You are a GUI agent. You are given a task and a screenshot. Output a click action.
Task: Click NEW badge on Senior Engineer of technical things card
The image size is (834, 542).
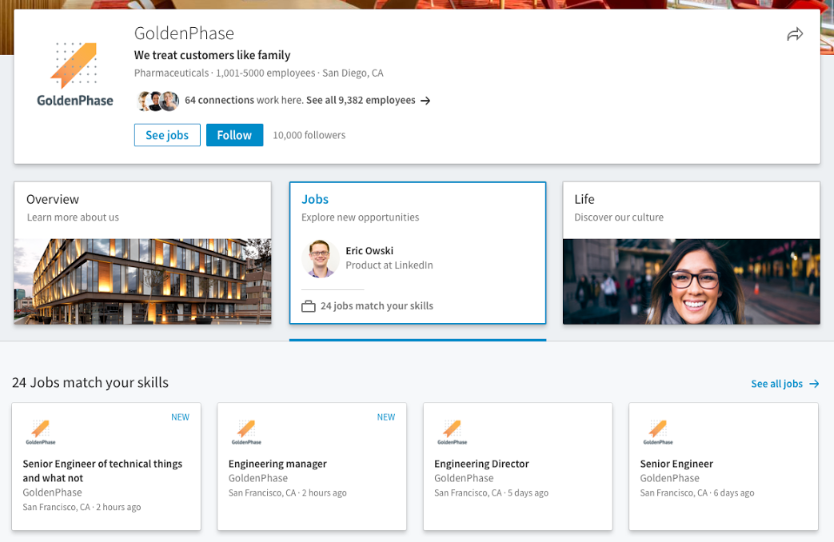click(x=180, y=417)
